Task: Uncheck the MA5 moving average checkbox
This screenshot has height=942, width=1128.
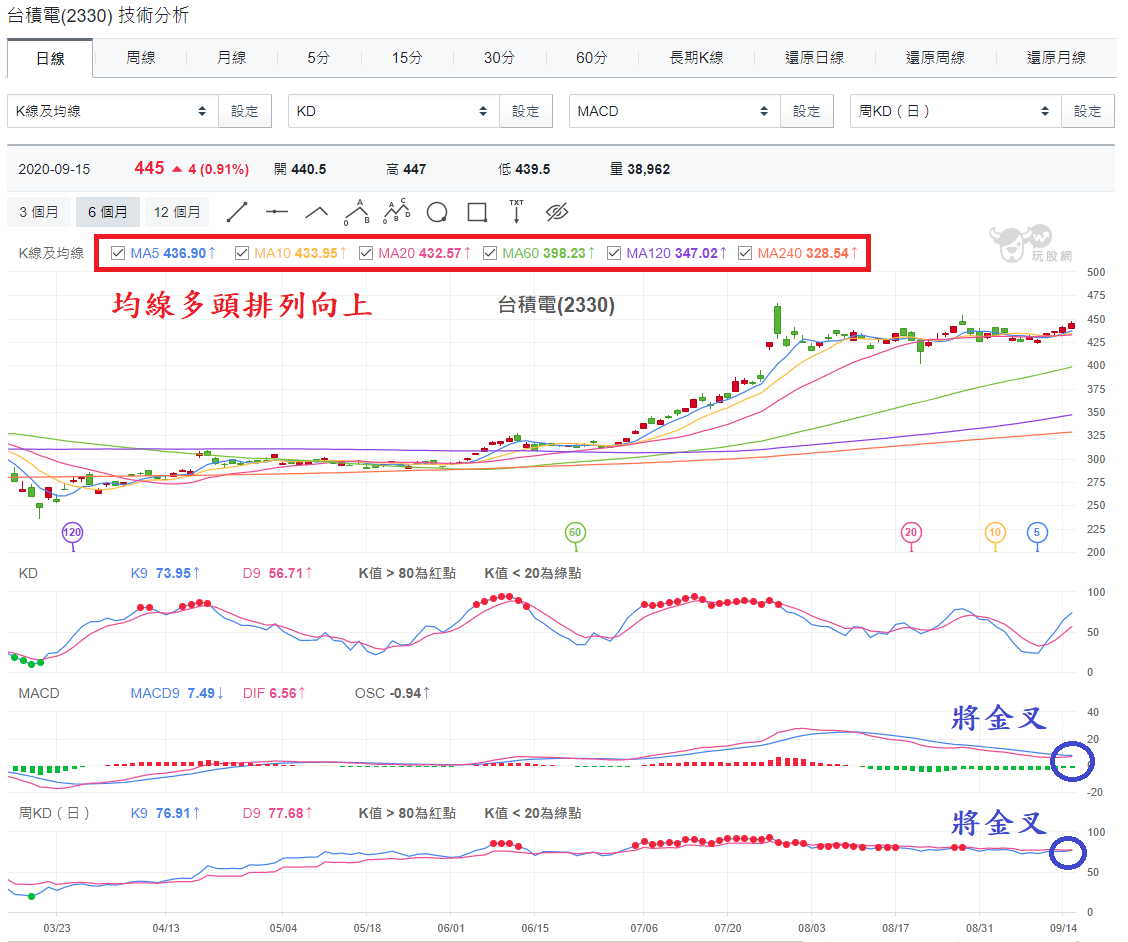Action: 118,253
